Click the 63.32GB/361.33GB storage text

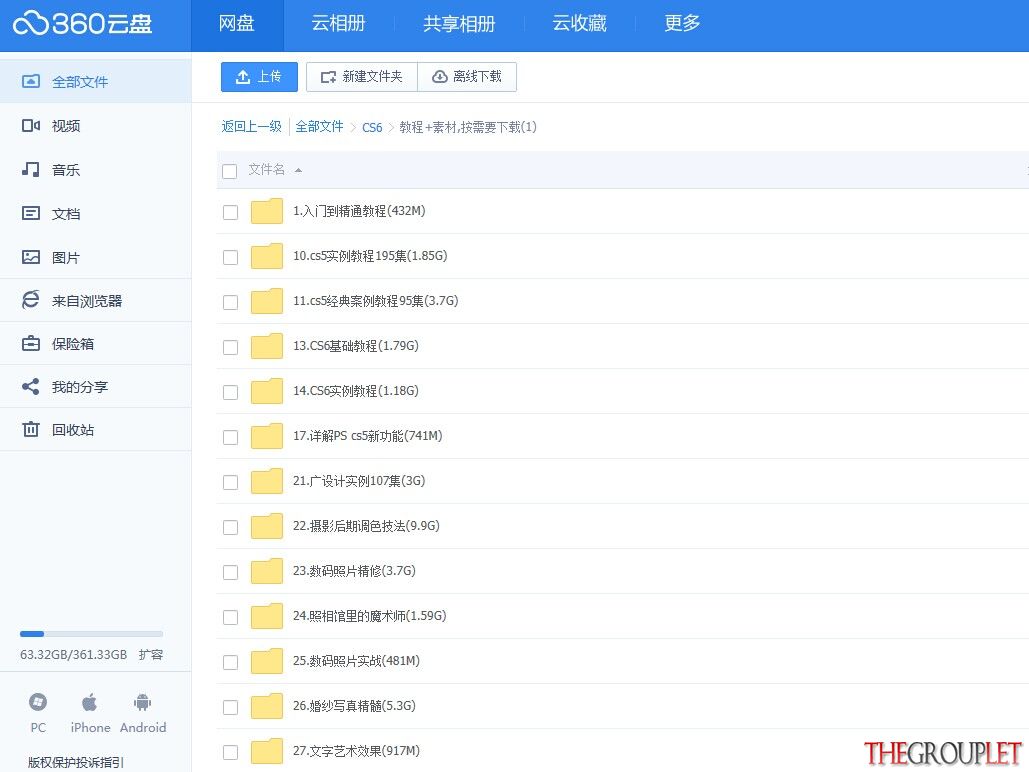(74, 654)
